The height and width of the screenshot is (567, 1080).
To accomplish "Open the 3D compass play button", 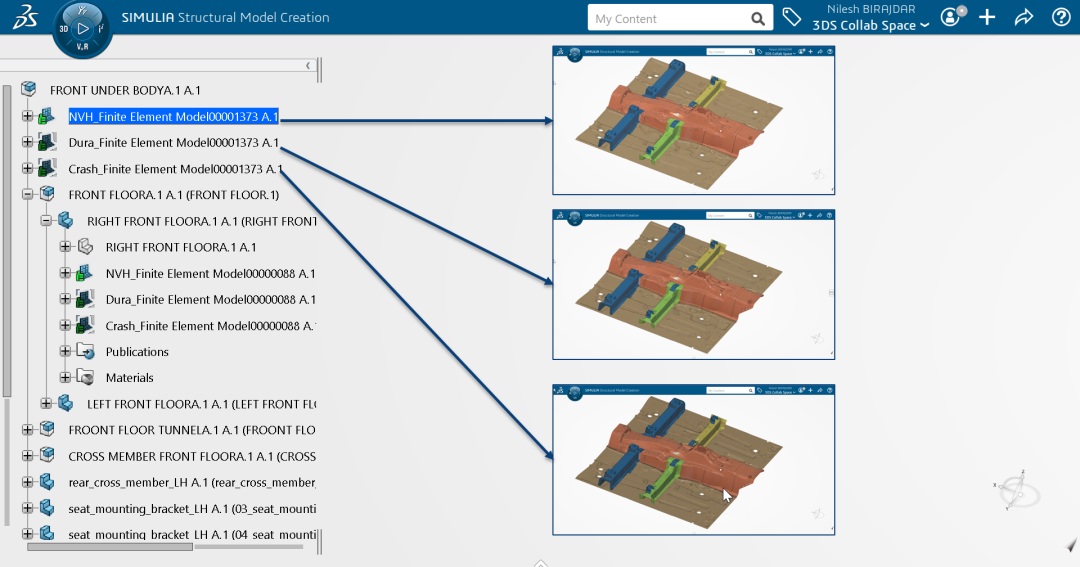I will tap(83, 29).
